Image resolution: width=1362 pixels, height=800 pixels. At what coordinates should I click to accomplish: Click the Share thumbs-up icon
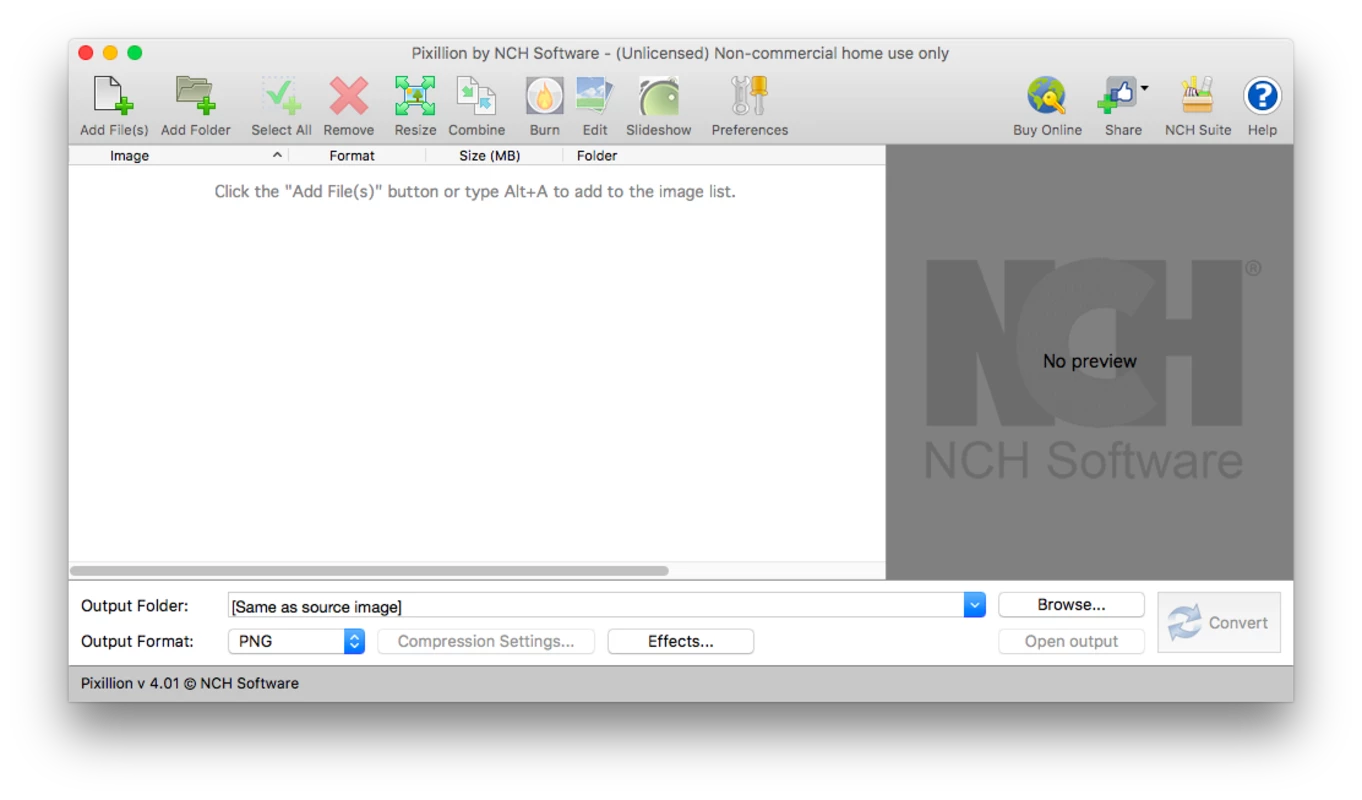pos(1117,96)
